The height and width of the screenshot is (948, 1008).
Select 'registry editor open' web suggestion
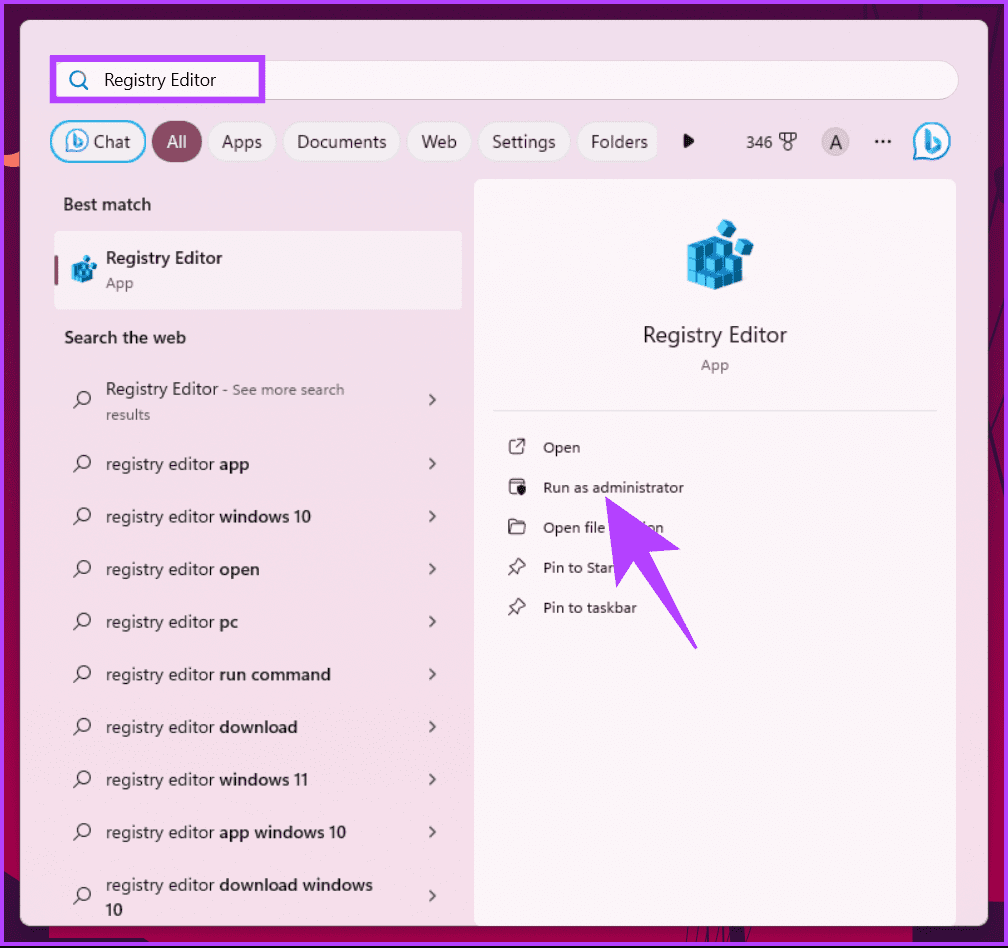point(258,569)
